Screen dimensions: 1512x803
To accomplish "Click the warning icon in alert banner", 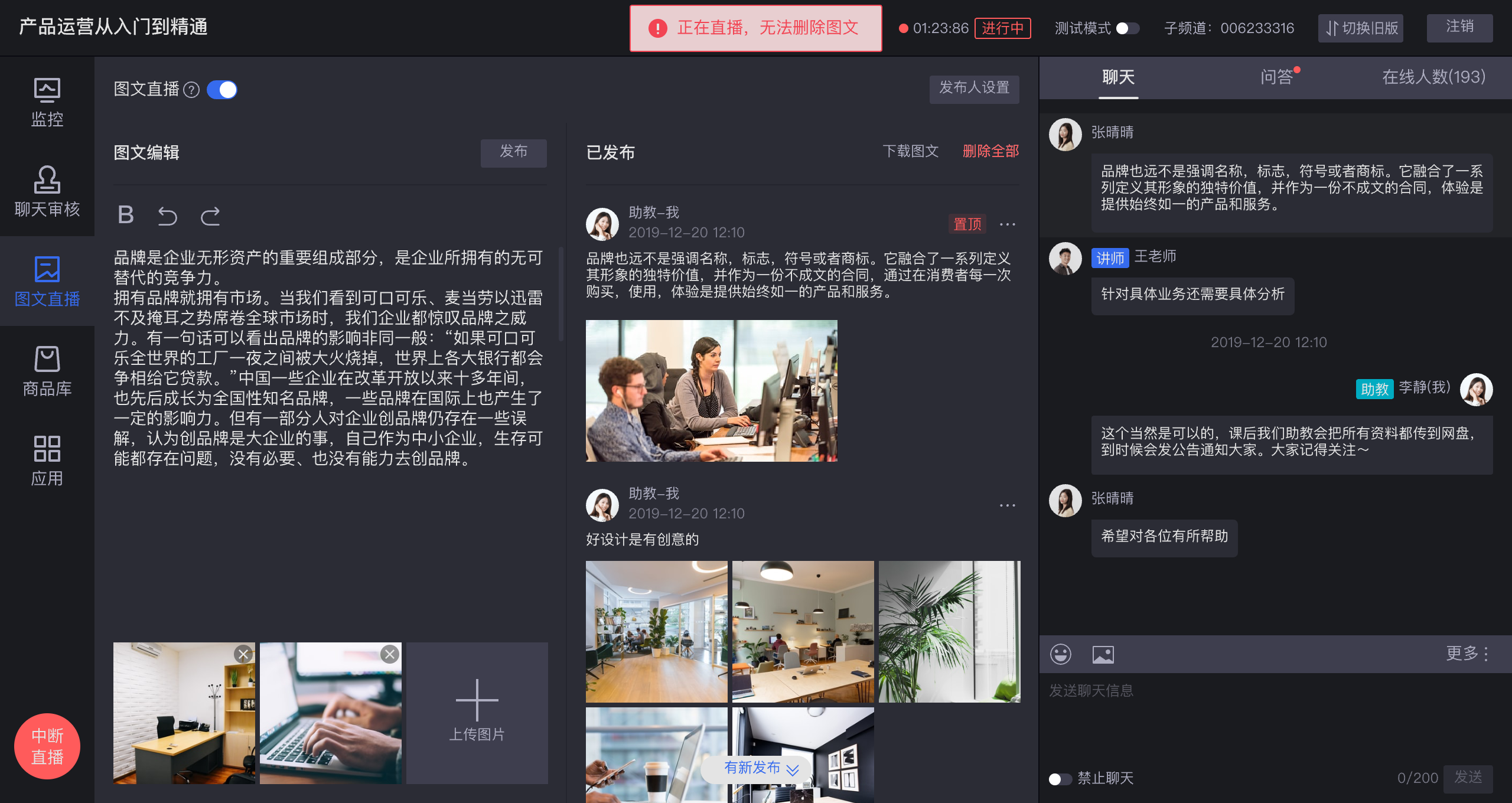I will 657,28.
